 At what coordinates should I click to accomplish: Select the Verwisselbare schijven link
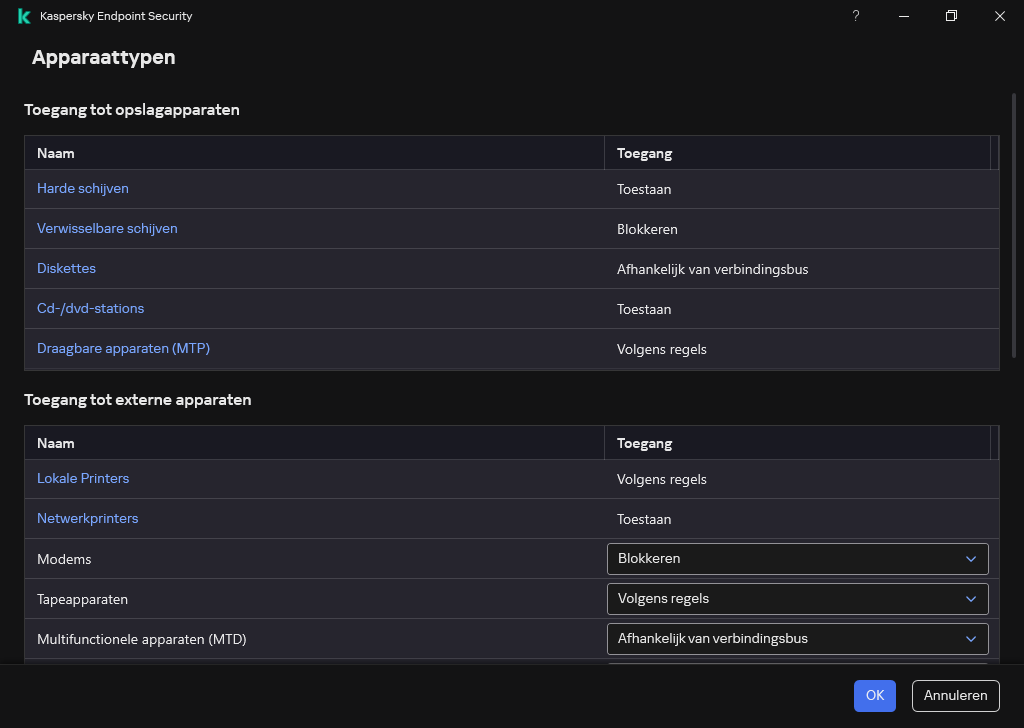pyautogui.click(x=107, y=228)
